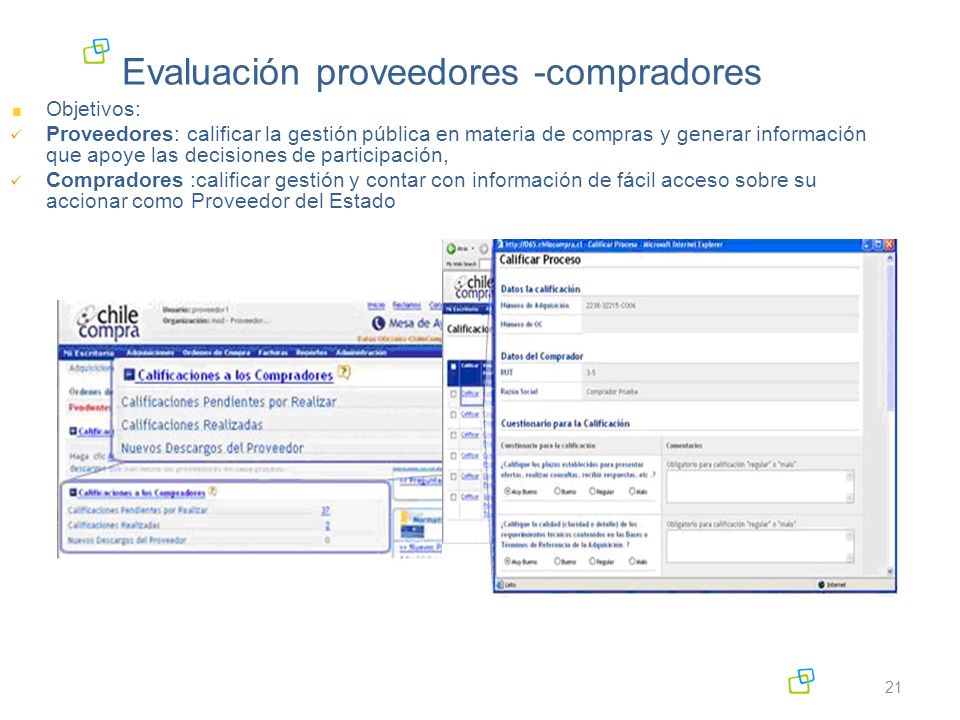
Task: Click the blue square icon before enlarged Calificaciones a los Compradores
Action: pyautogui.click(x=129, y=375)
